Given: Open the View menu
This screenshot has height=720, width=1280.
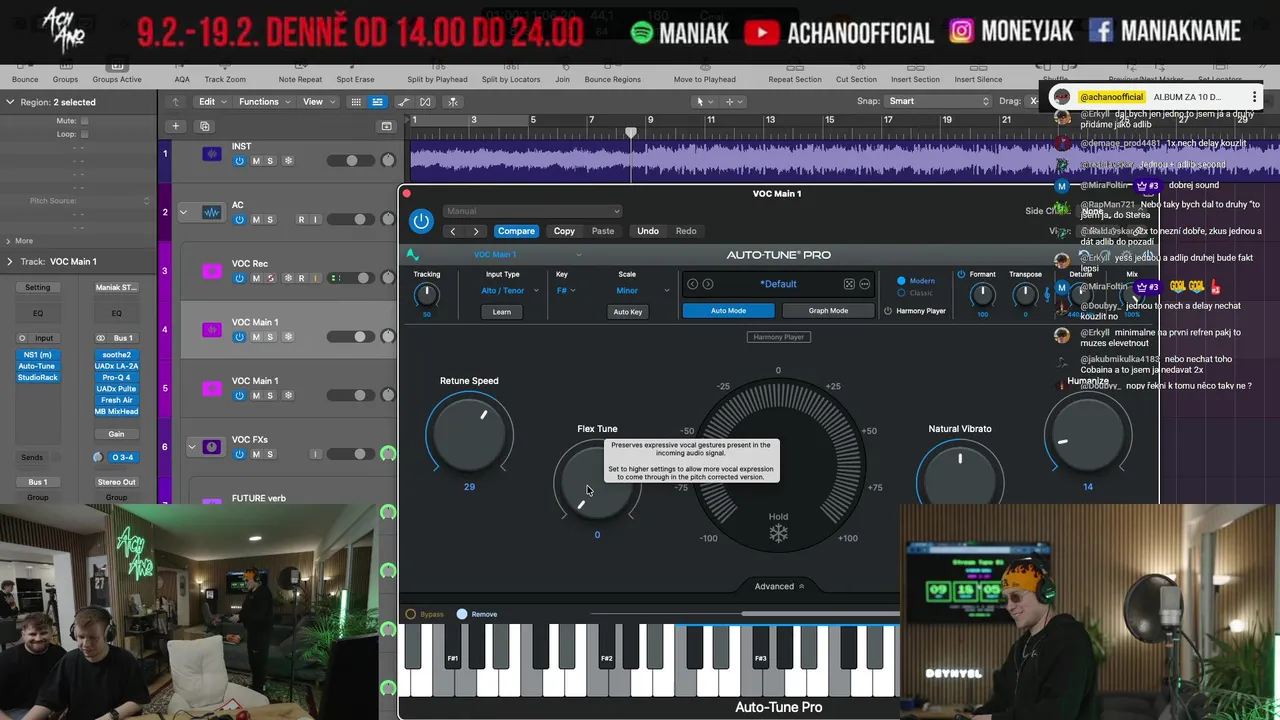Looking at the screenshot, I should coord(318,102).
